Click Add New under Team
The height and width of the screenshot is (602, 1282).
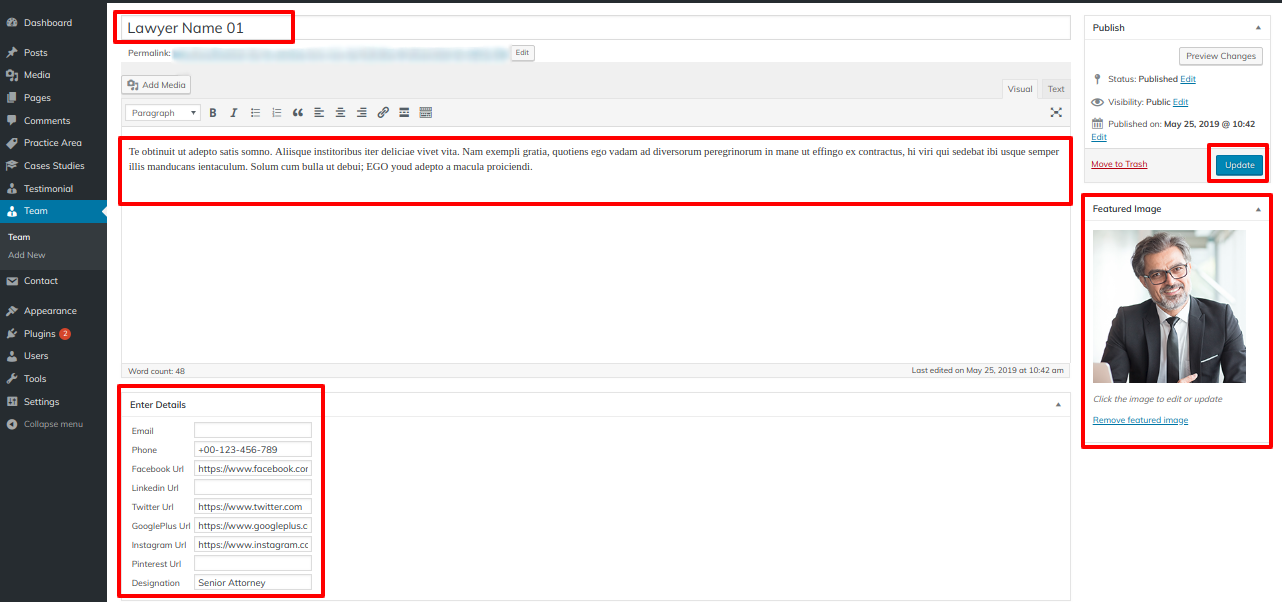click(27, 255)
